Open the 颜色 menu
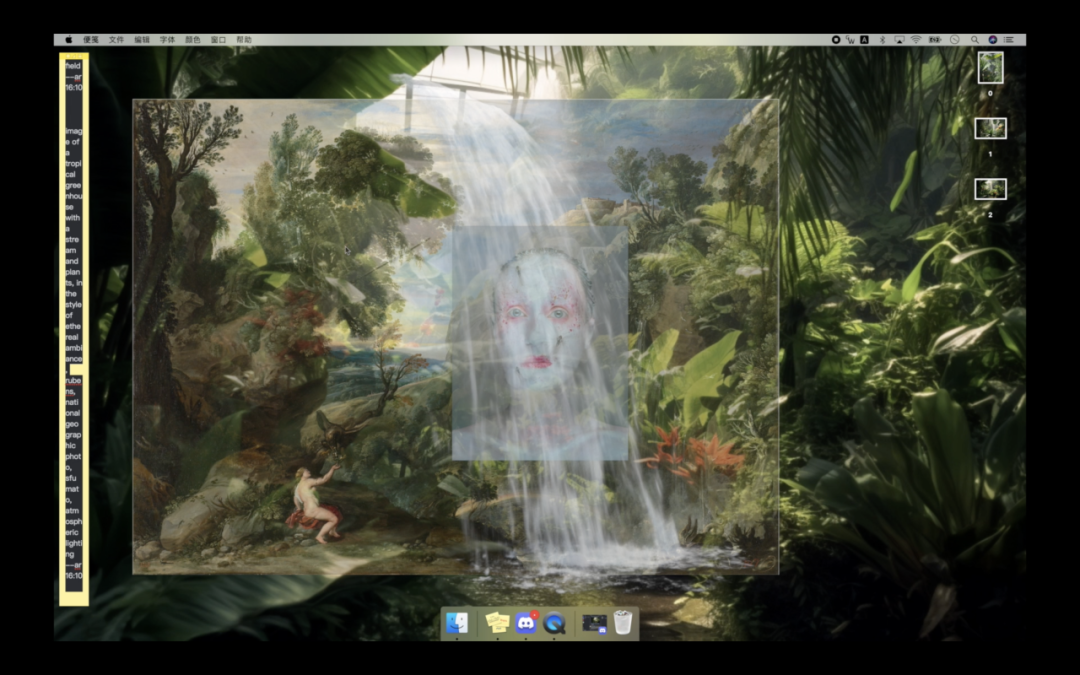Screen dimensions: 1080x675 point(193,40)
